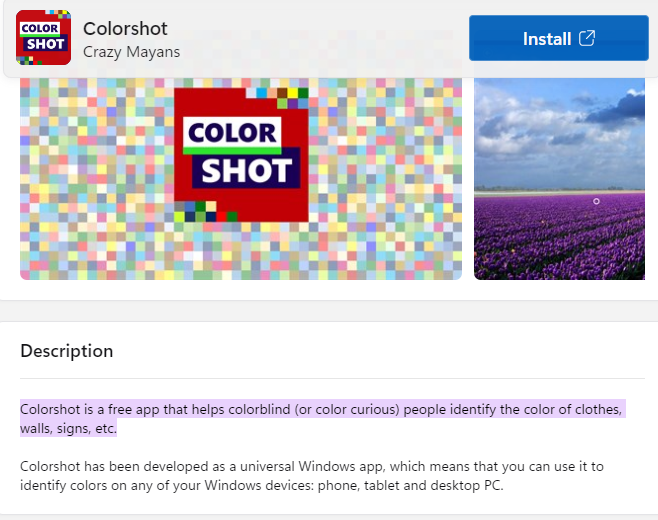658x520 pixels.
Task: Click the text "phone, tablet and desktop PC"
Action: coord(398,486)
